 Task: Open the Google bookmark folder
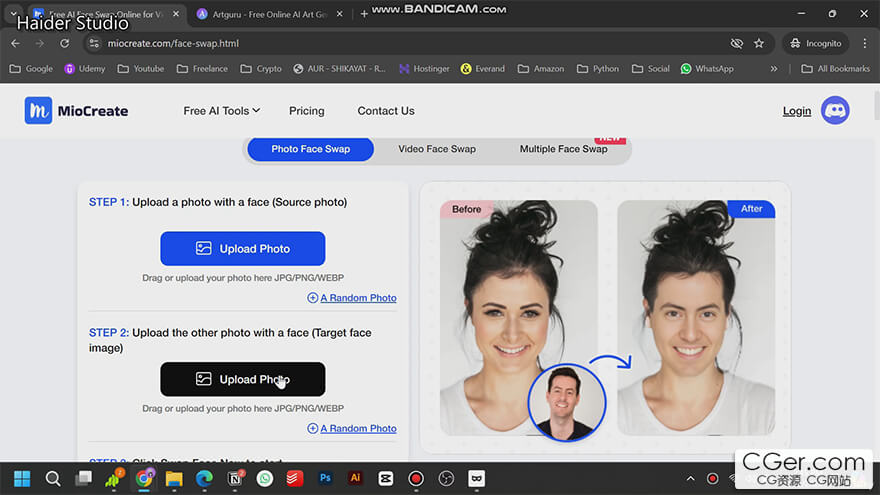31,68
